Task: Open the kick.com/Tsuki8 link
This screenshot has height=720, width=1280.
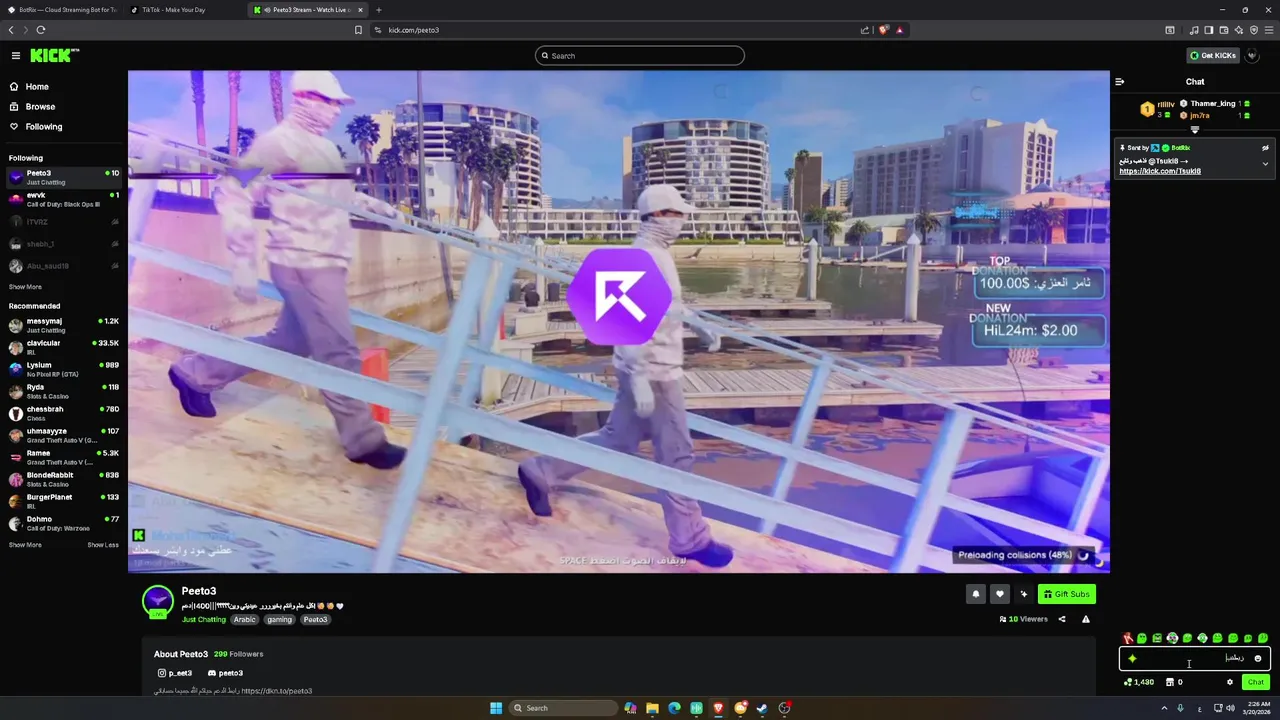Action: pos(1160,171)
